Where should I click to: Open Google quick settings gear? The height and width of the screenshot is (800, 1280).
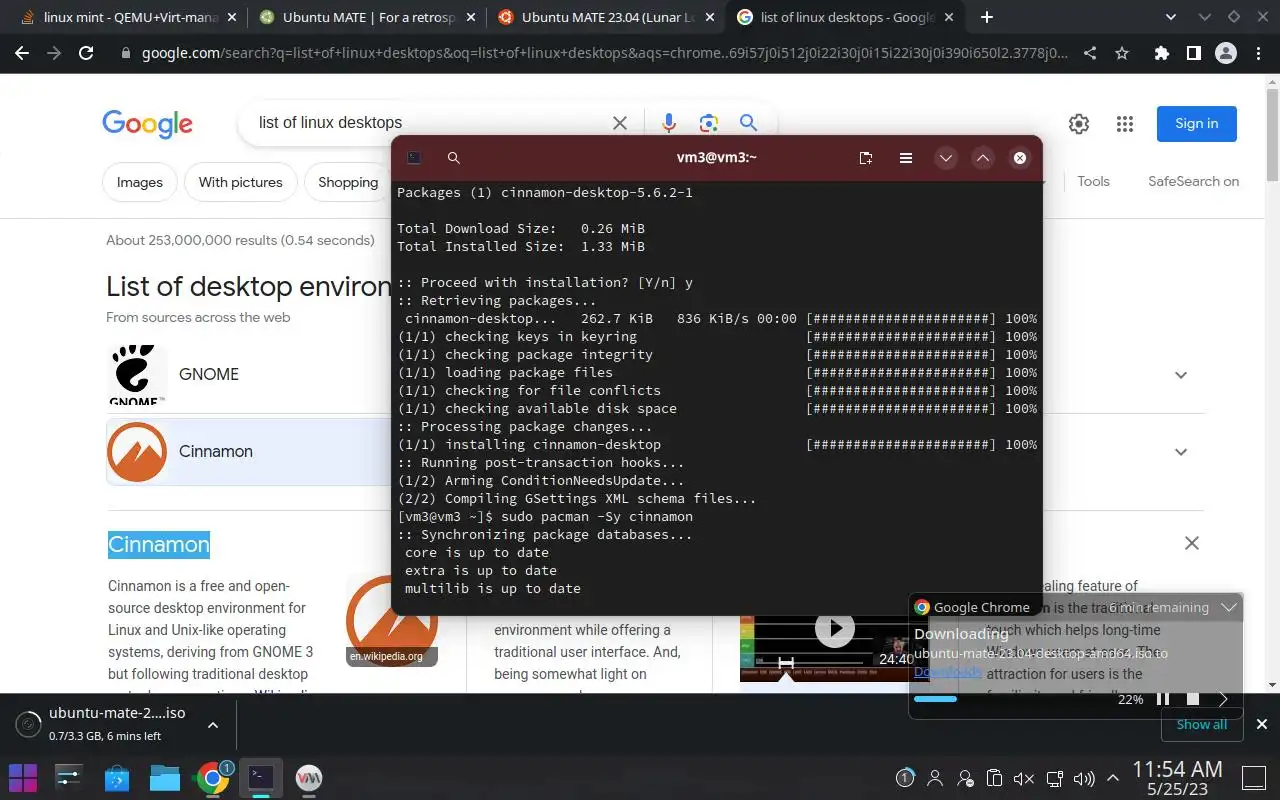1079,124
